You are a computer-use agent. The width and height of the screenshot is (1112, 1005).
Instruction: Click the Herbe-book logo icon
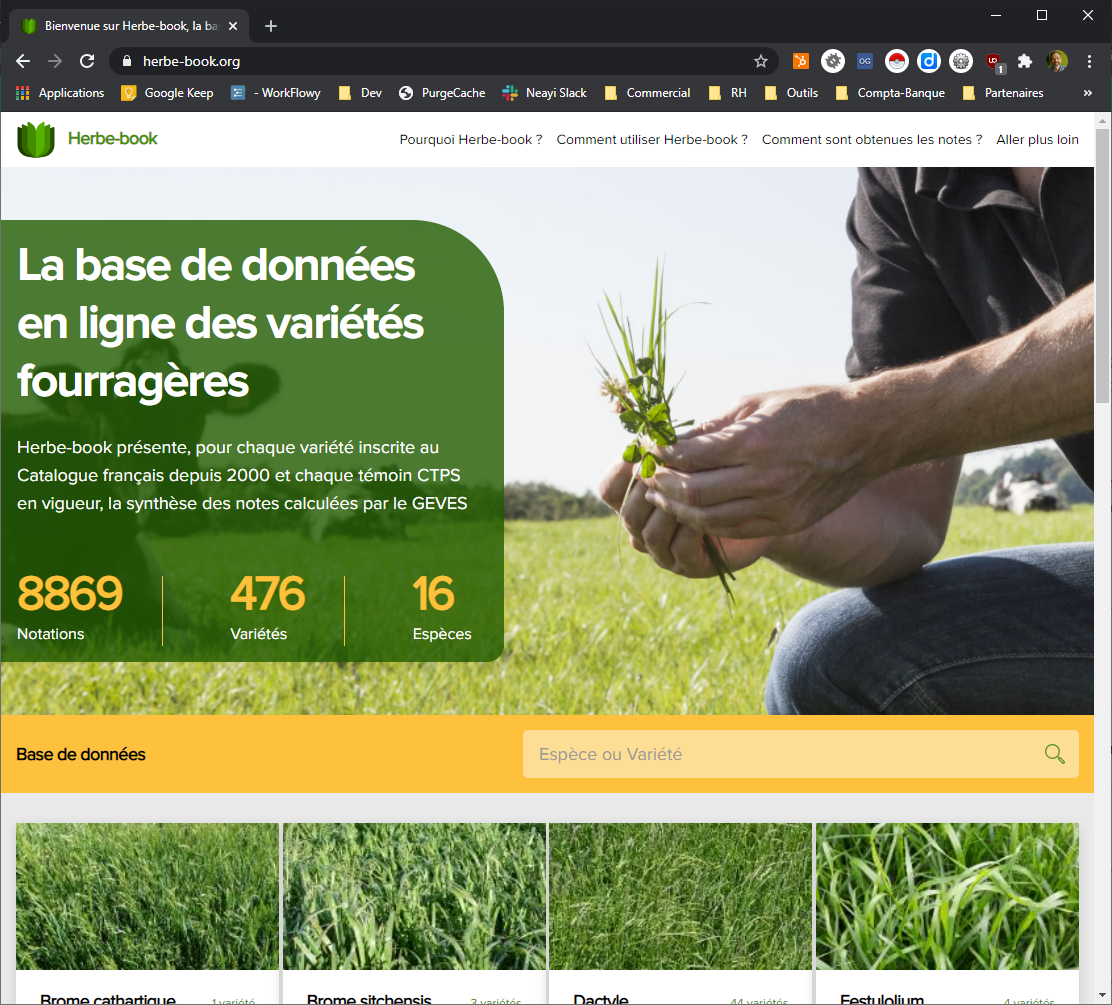pos(36,139)
